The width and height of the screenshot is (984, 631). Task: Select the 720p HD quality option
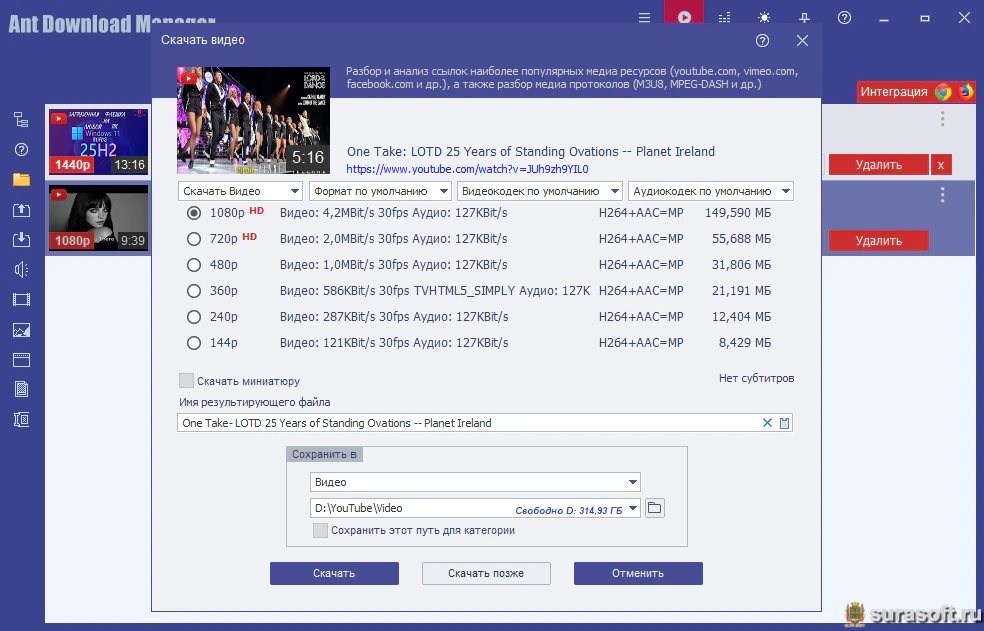pos(194,239)
